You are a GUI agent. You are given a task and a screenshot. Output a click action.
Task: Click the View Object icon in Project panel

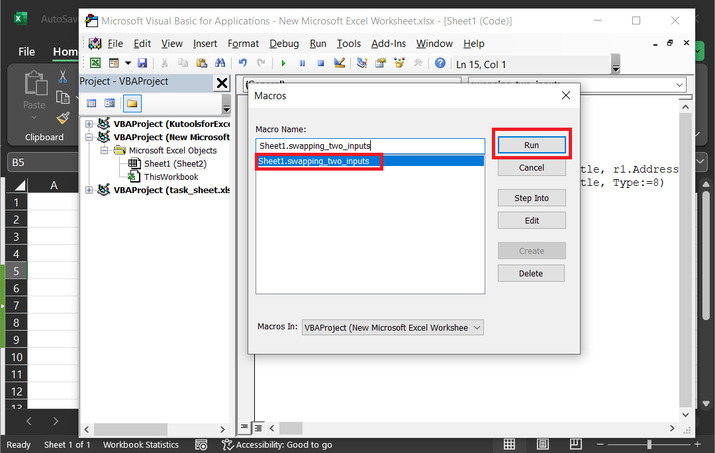(110, 102)
